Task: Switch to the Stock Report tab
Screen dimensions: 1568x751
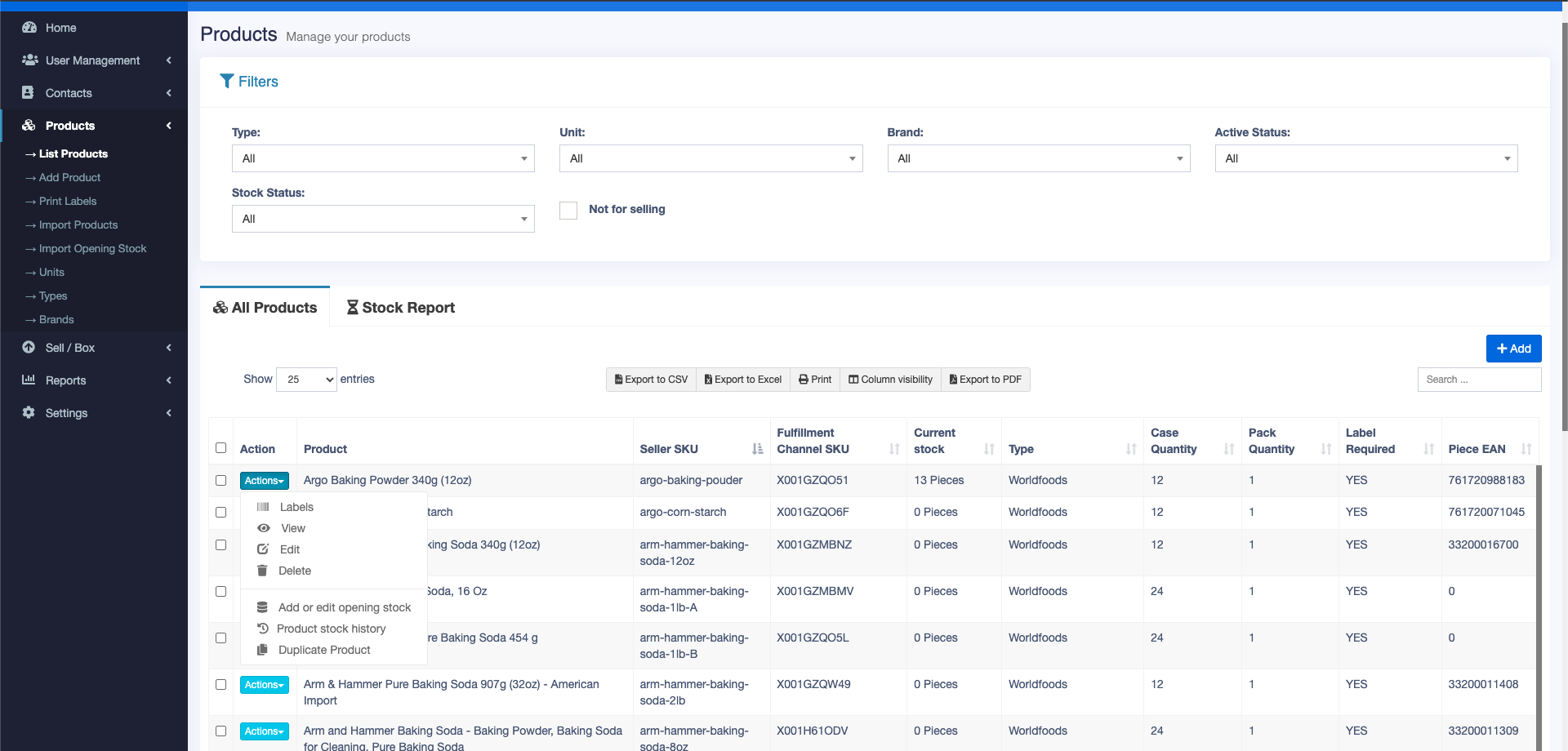Action: [400, 307]
